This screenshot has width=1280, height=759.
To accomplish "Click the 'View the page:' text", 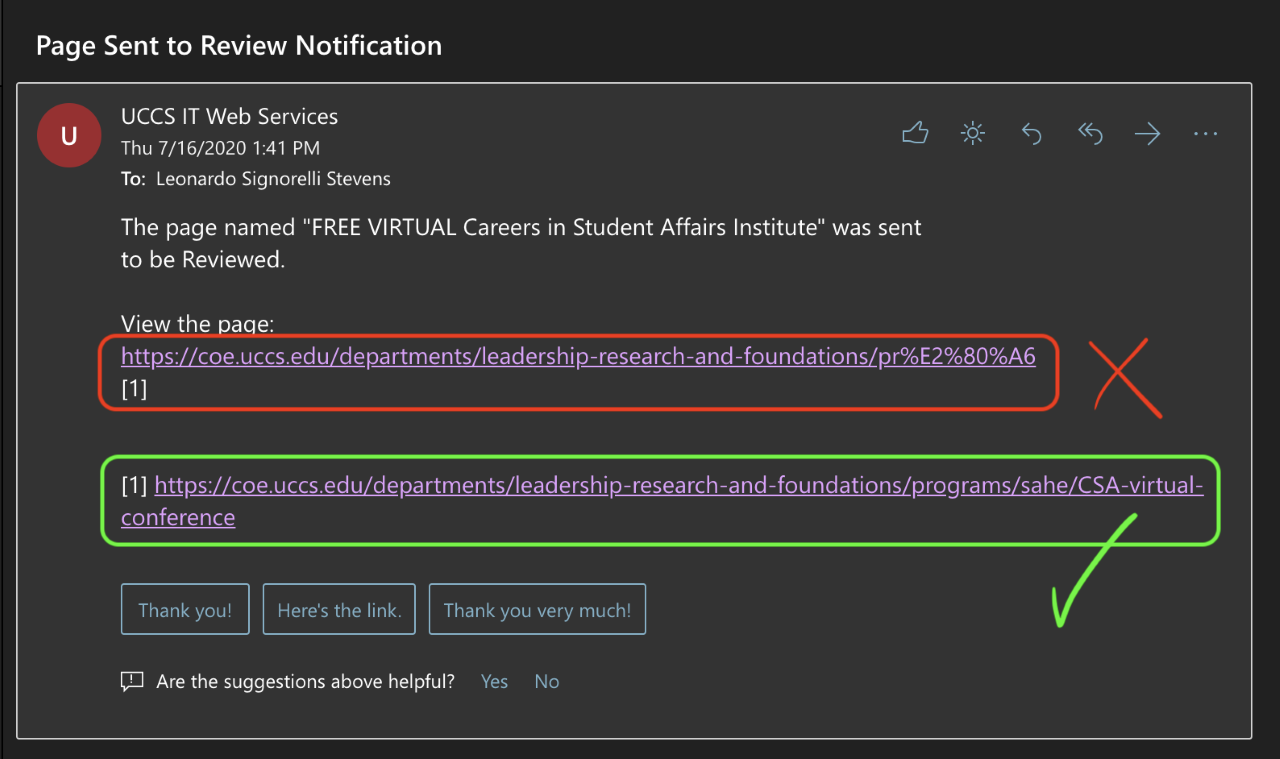I will coord(198,324).
